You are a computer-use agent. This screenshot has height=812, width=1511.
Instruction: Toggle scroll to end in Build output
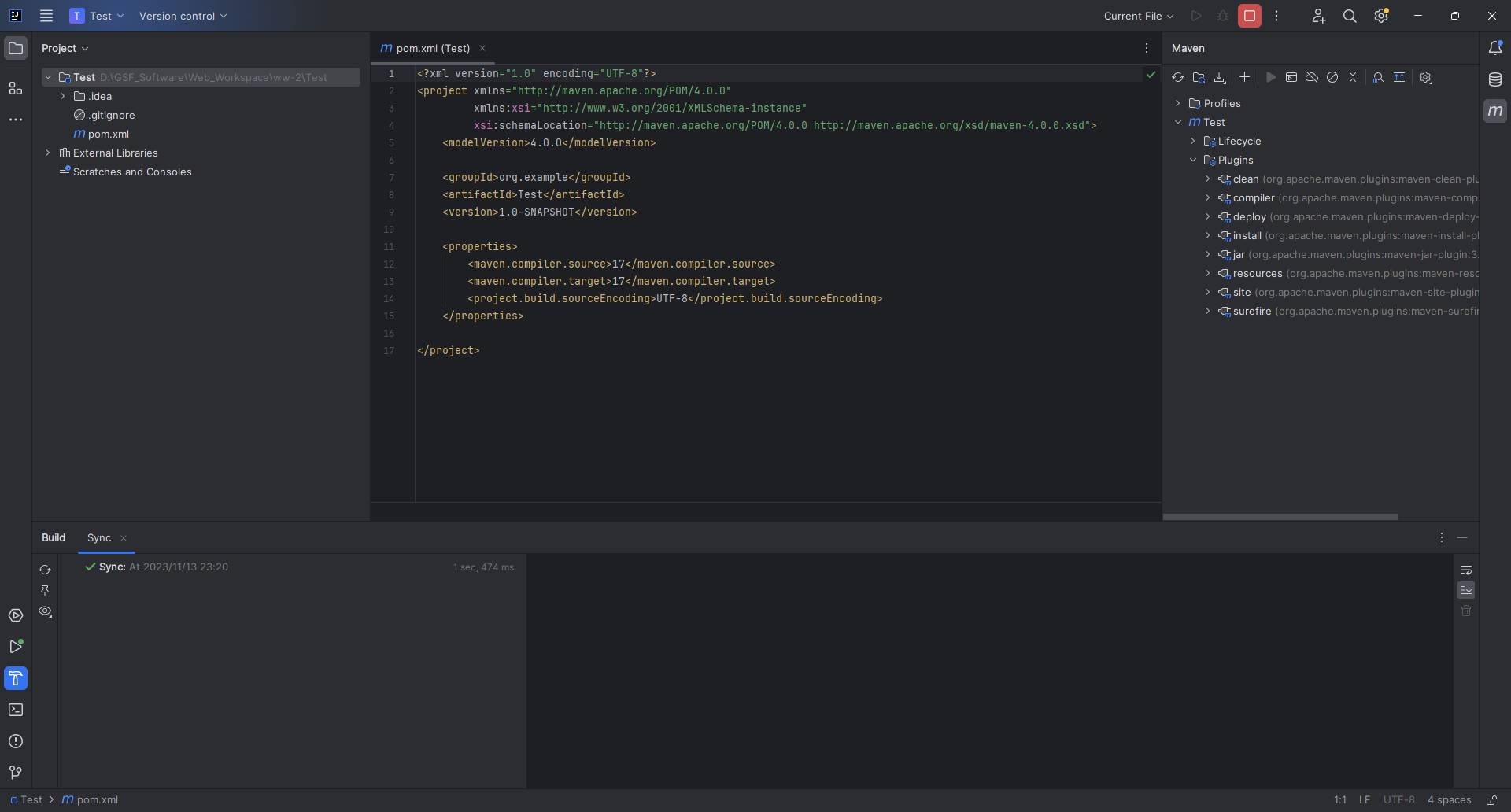click(x=1466, y=590)
